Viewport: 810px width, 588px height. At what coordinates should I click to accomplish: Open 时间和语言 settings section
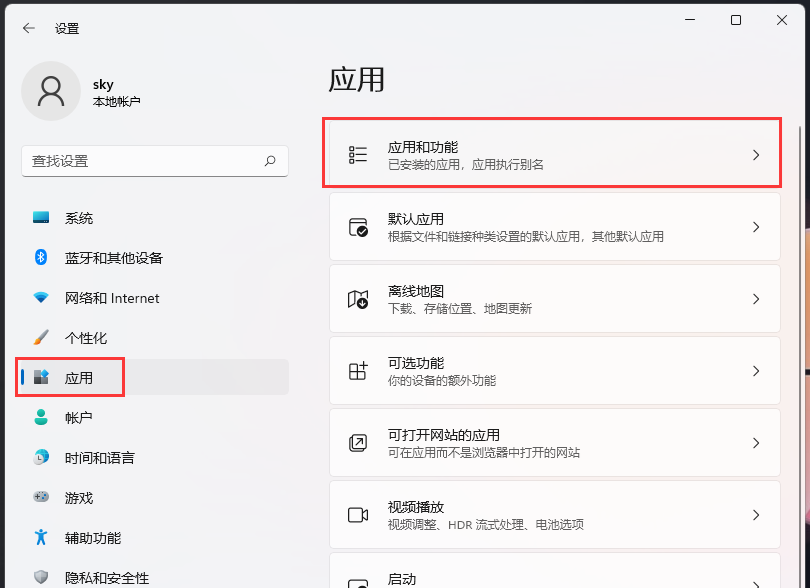click(99, 458)
